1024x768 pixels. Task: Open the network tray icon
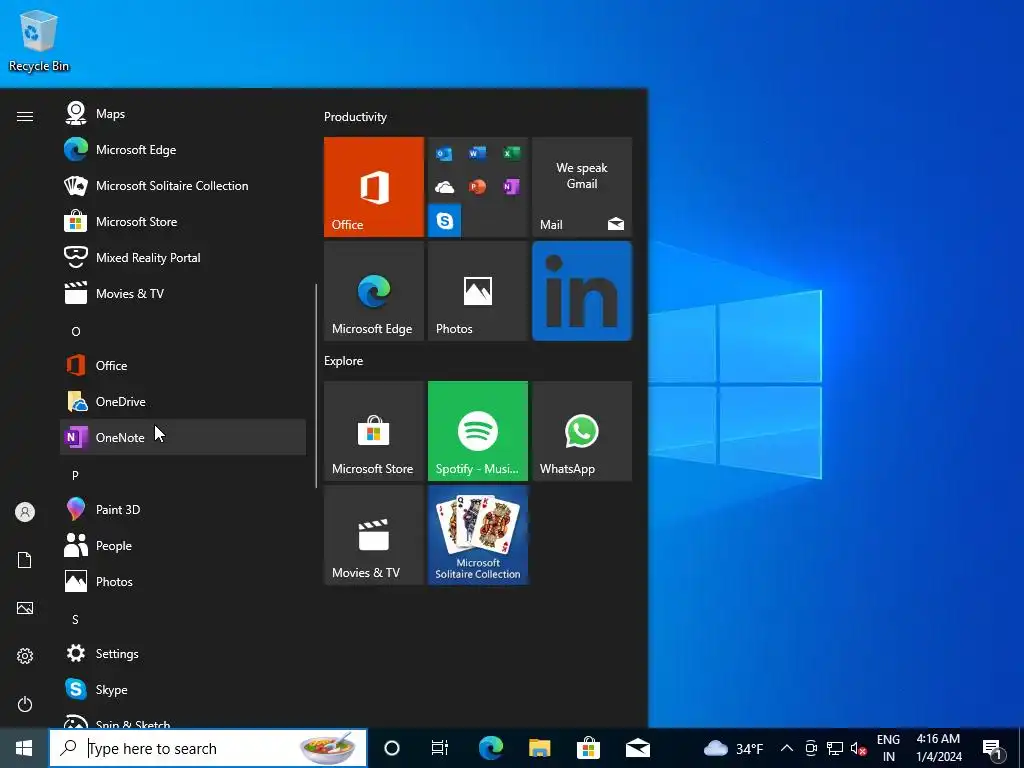(835, 748)
